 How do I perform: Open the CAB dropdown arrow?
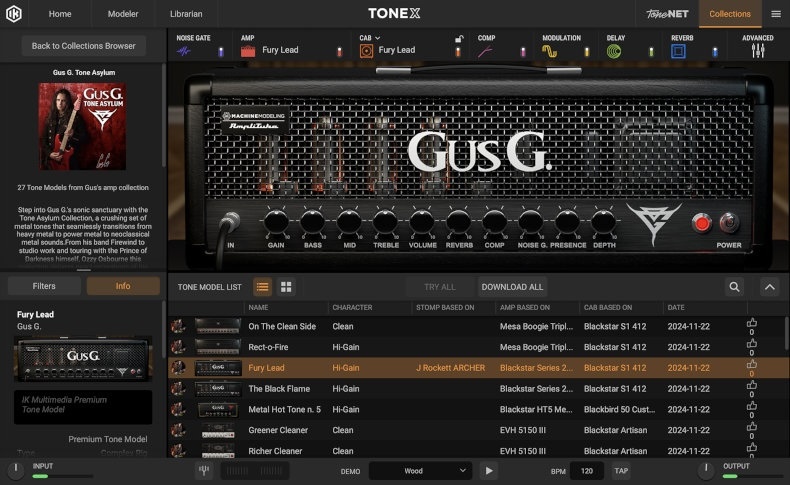pyautogui.click(x=377, y=38)
